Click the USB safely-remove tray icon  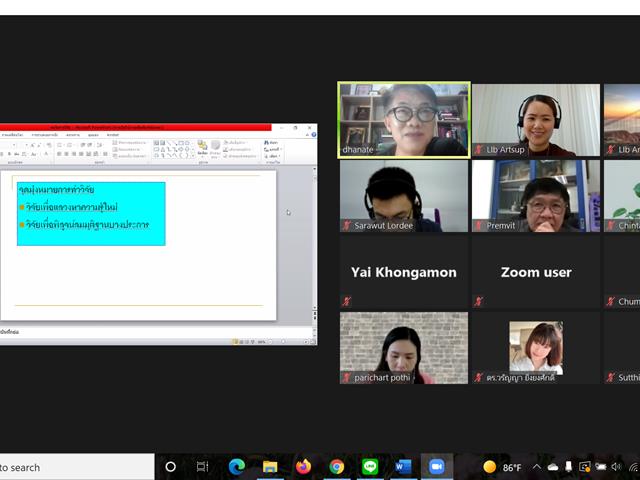tap(569, 467)
